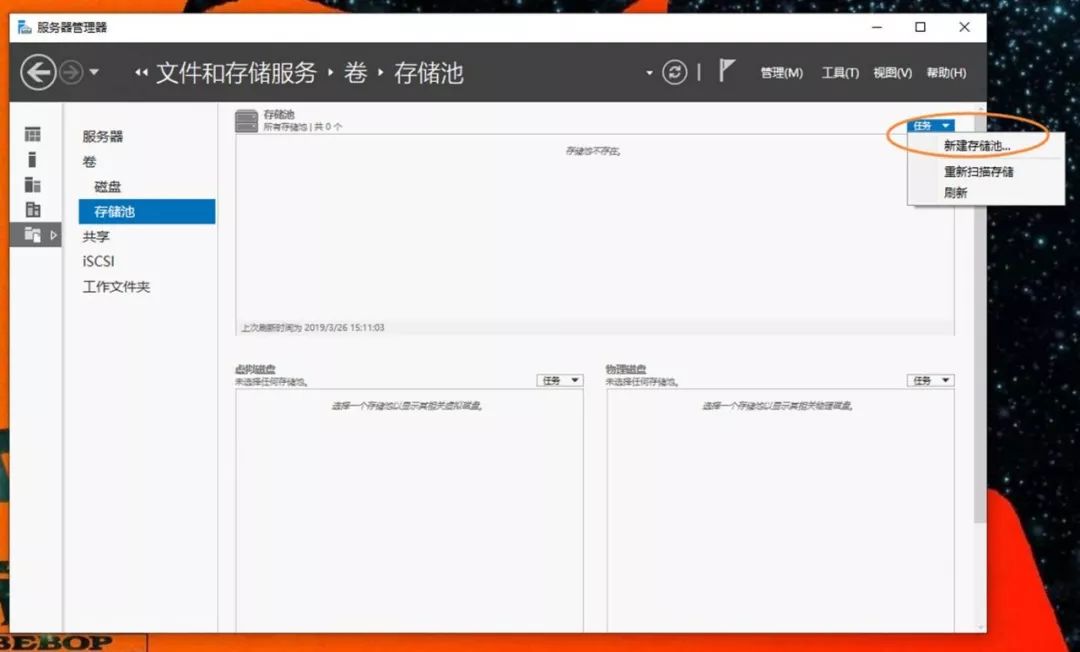
Task: Open the 帮助(H) menu
Action: (x=946, y=72)
